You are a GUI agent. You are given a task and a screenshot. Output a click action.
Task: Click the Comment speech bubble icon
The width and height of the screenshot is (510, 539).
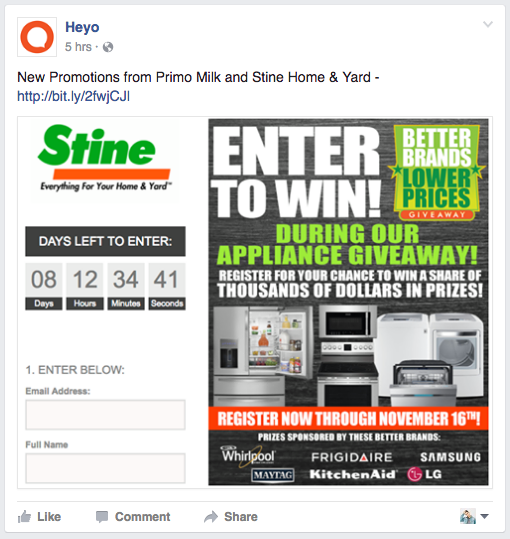point(102,517)
